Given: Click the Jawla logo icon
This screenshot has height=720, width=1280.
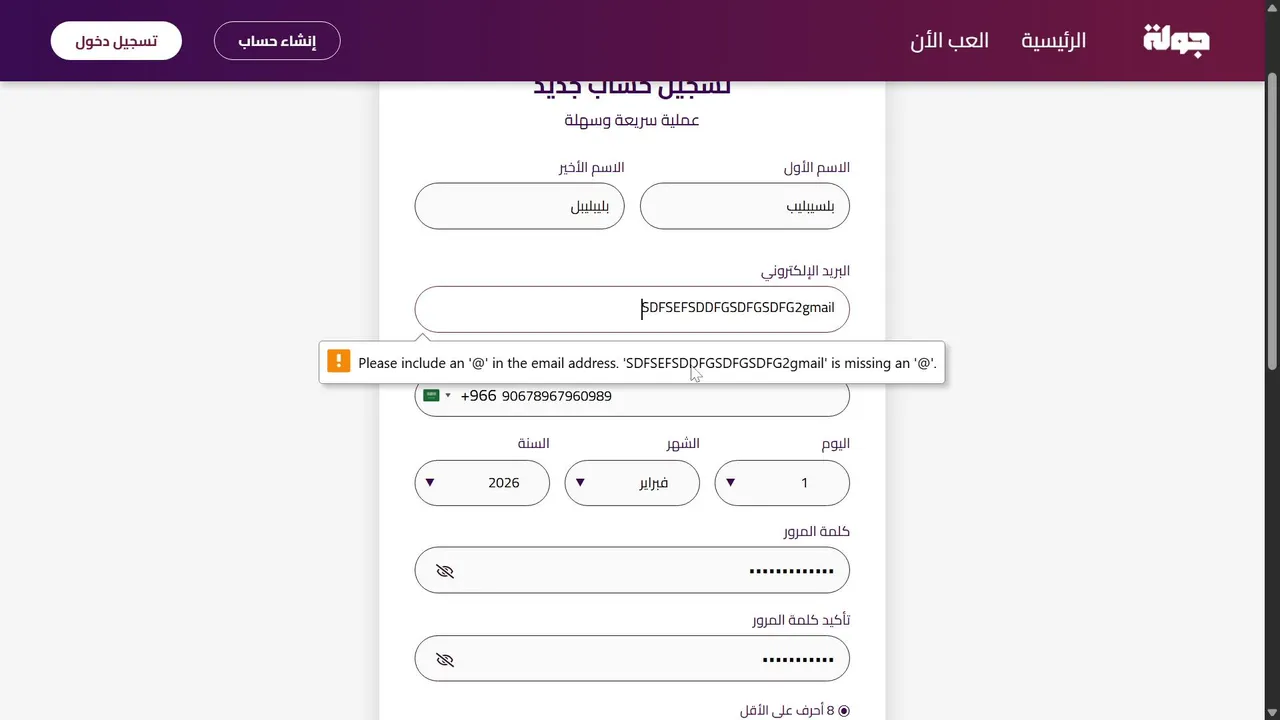Looking at the screenshot, I should click(1176, 40).
